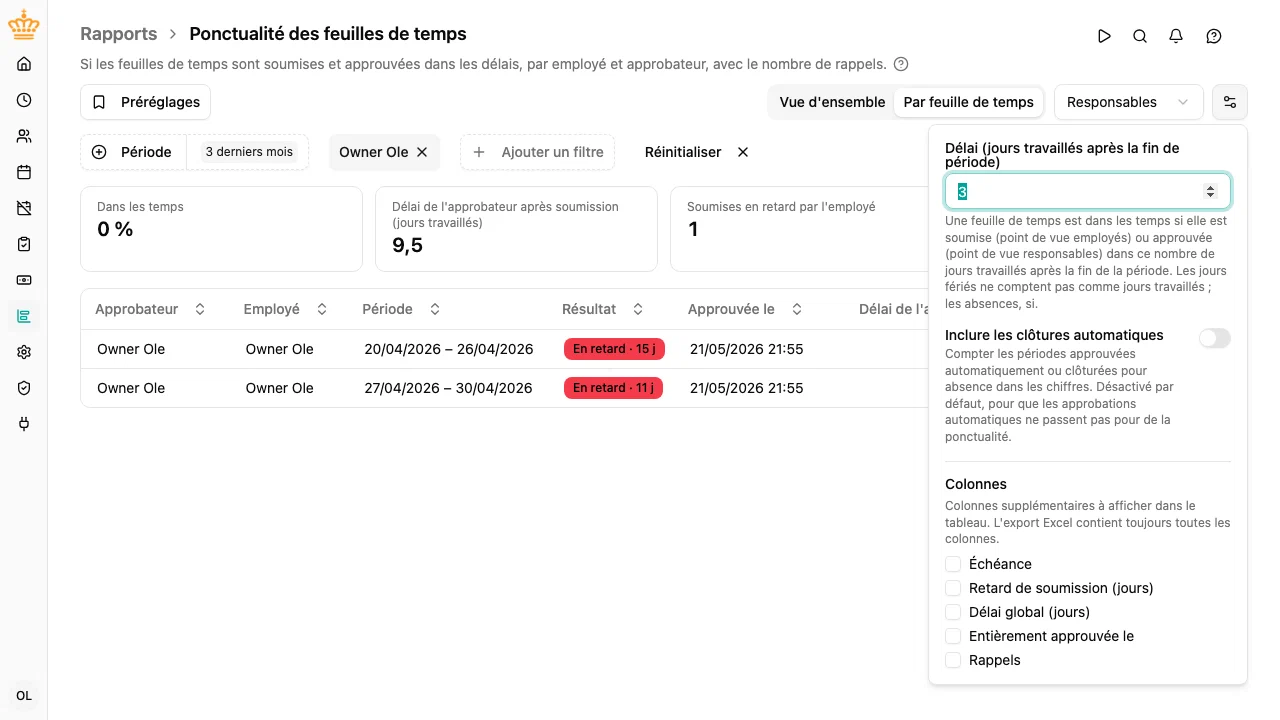Open the notifications bell
1280x720 pixels.
(x=1176, y=36)
